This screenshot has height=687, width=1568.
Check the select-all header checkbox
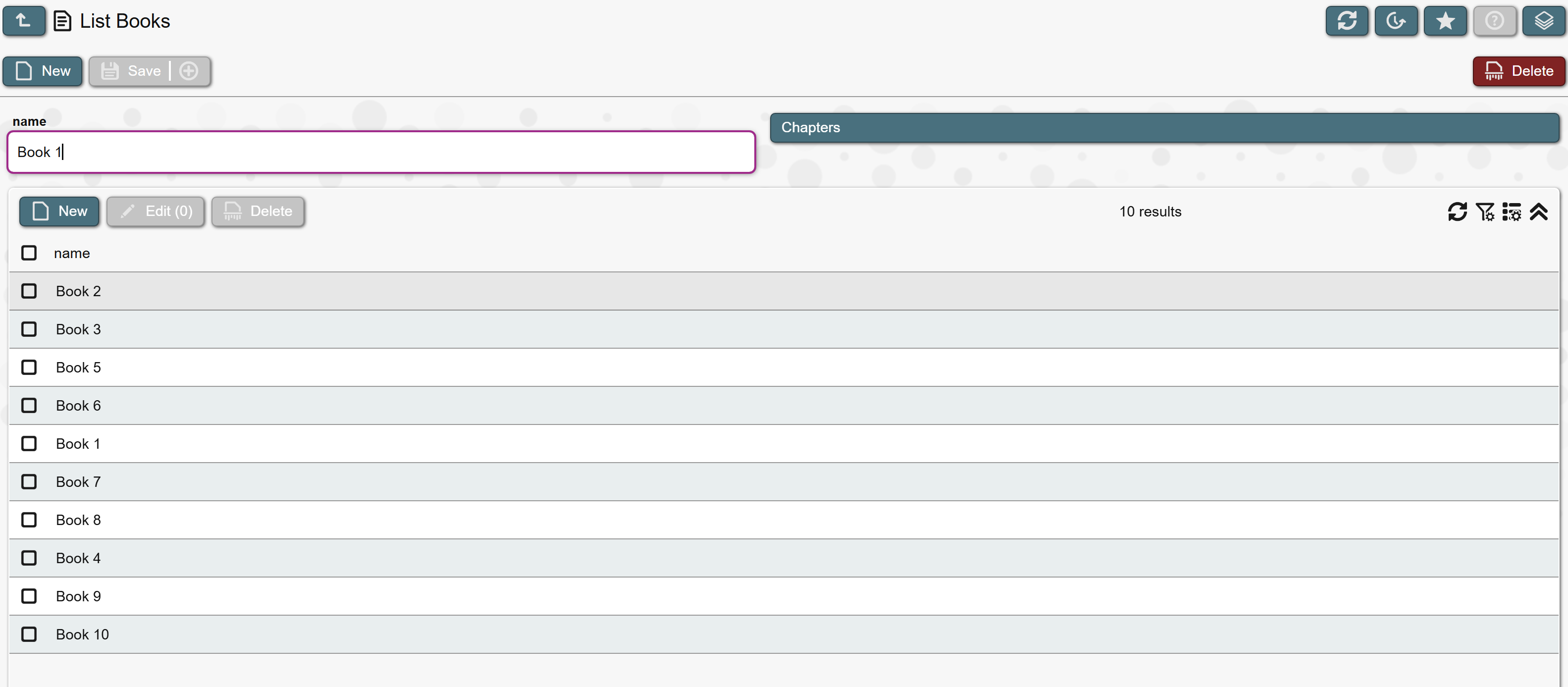tap(29, 253)
